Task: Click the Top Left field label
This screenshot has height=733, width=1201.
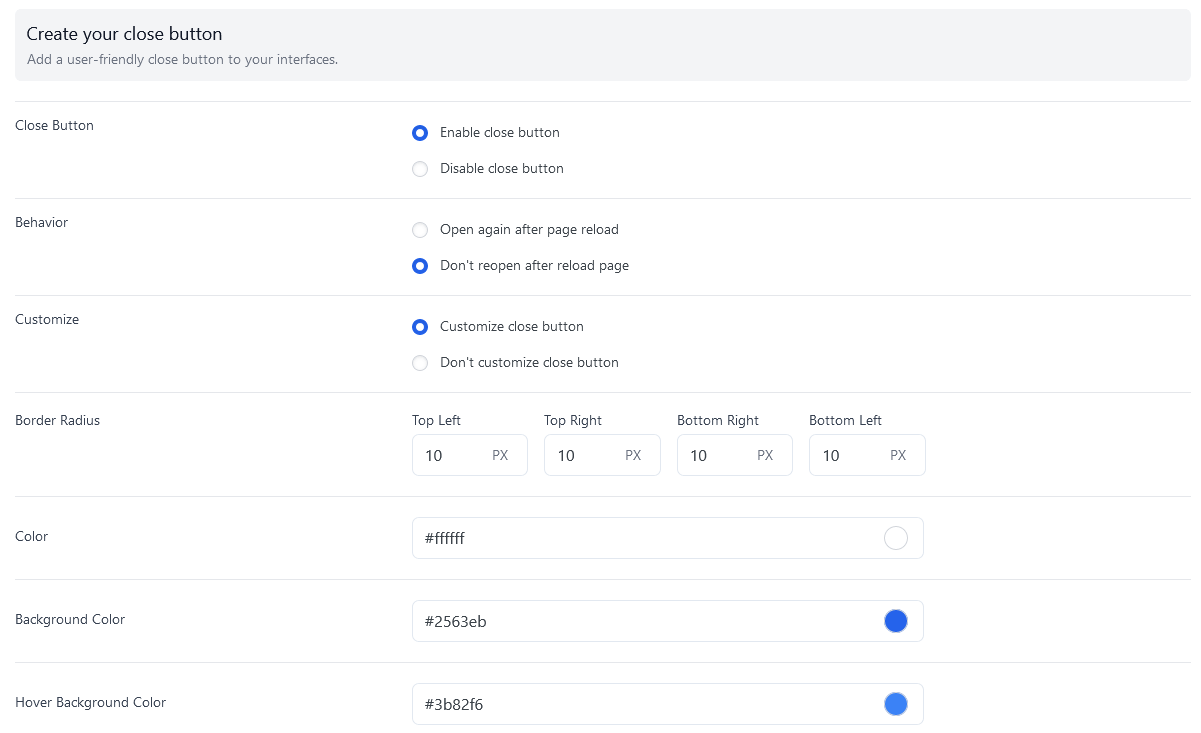Action: point(436,421)
